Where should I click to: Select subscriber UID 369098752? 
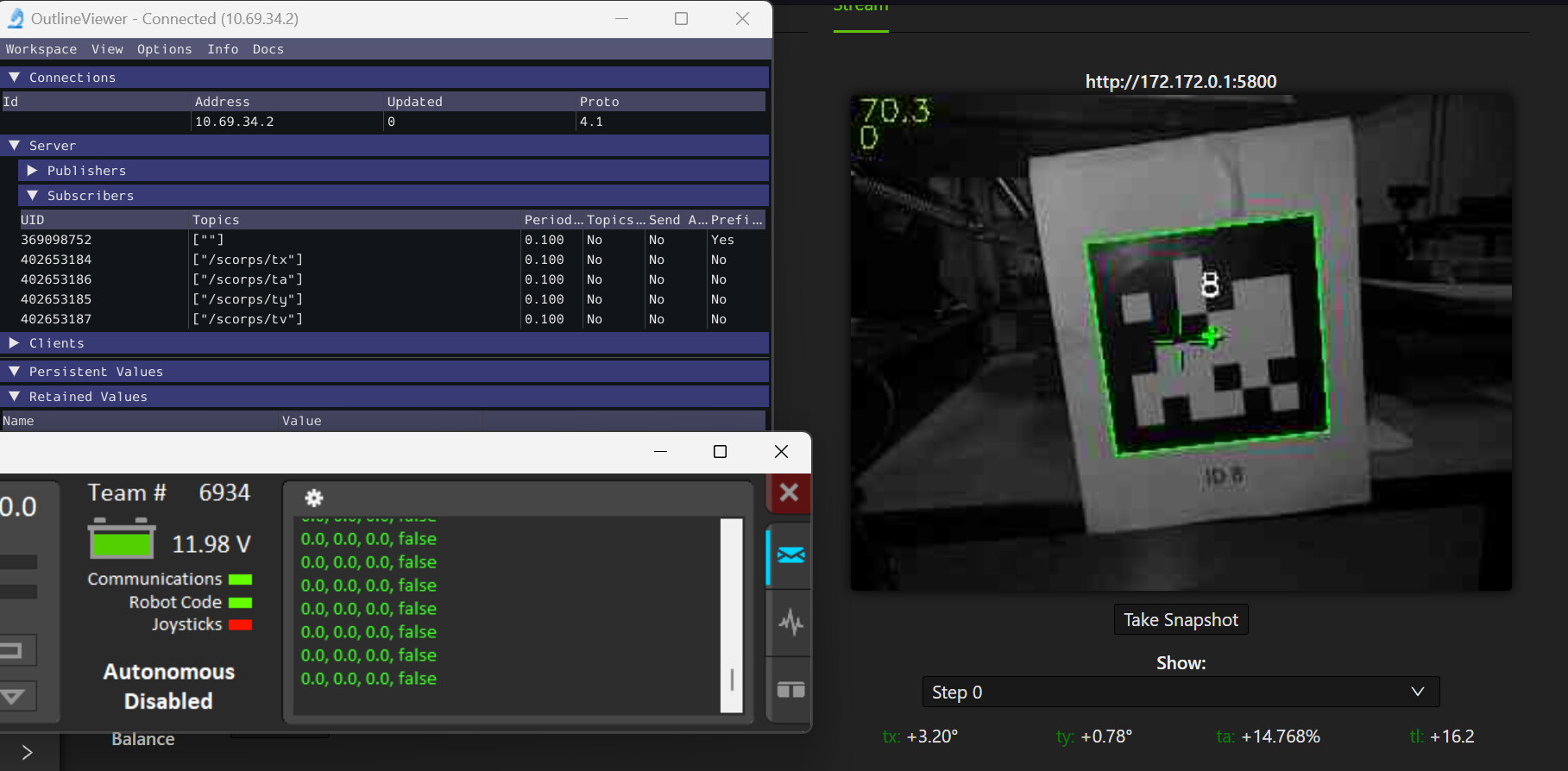[56, 240]
